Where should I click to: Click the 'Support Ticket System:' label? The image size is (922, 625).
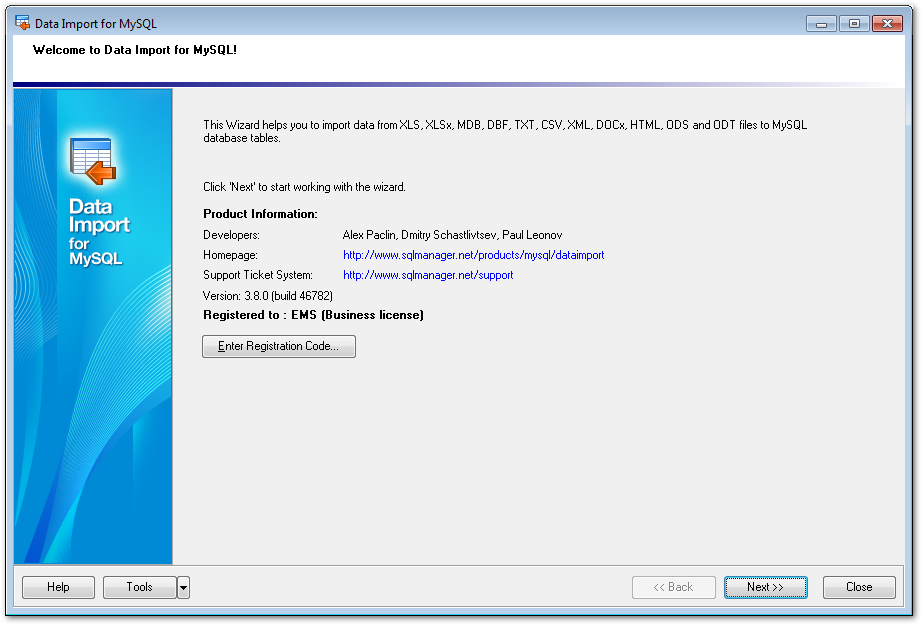(258, 275)
